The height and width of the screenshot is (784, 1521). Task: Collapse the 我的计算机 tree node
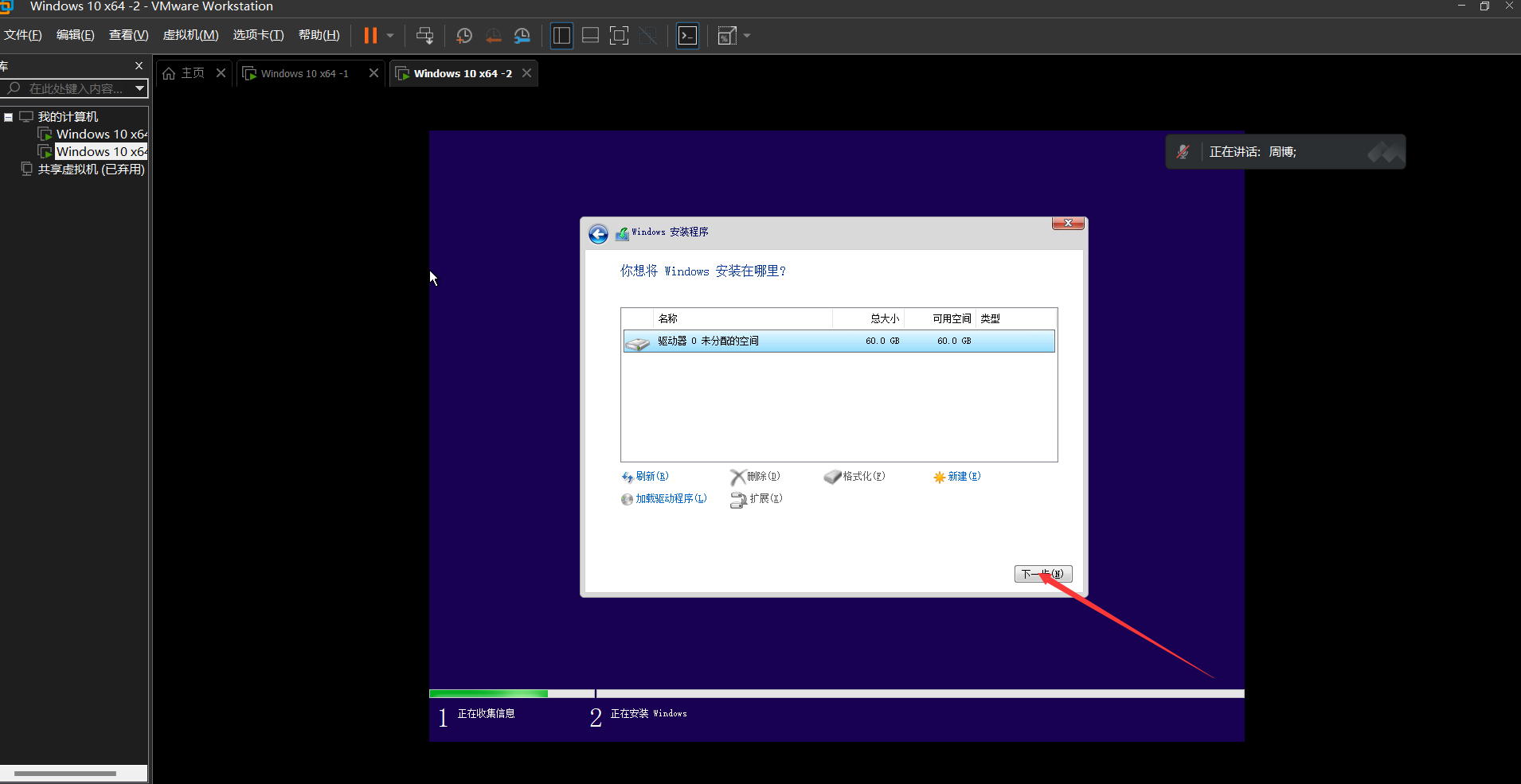(x=9, y=117)
